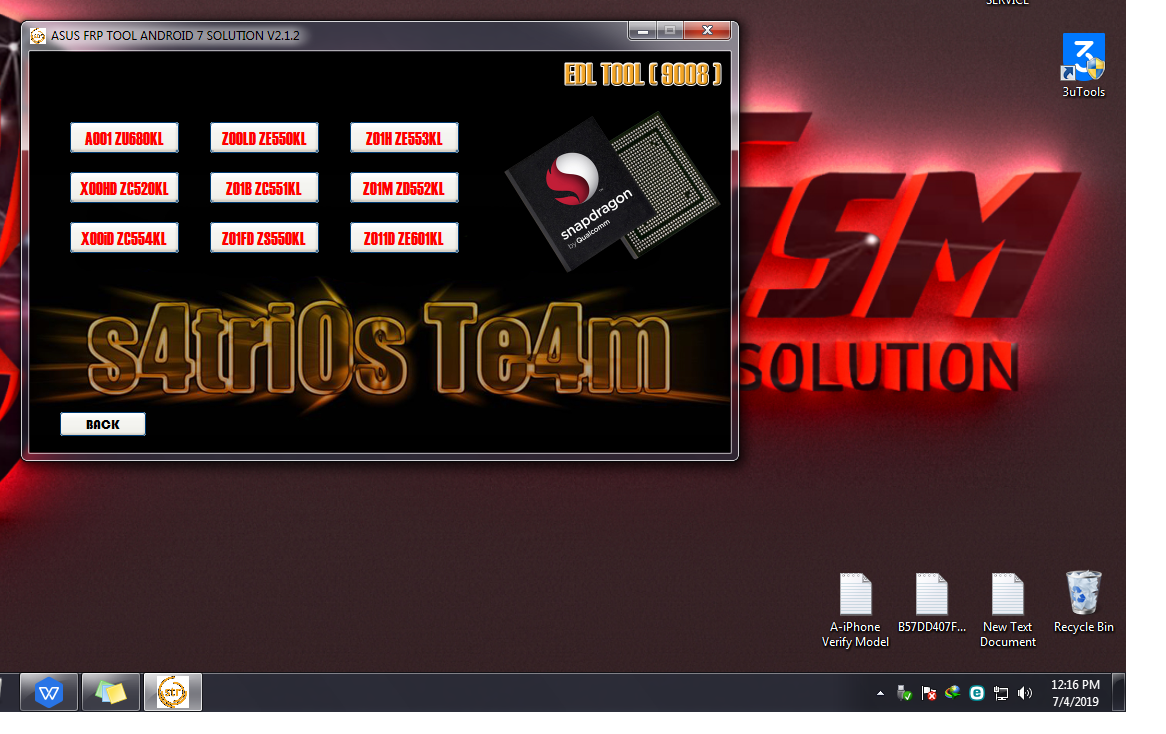Select the X00iD ZC554KL device
This screenshot has width=1166, height=734.
click(124, 238)
